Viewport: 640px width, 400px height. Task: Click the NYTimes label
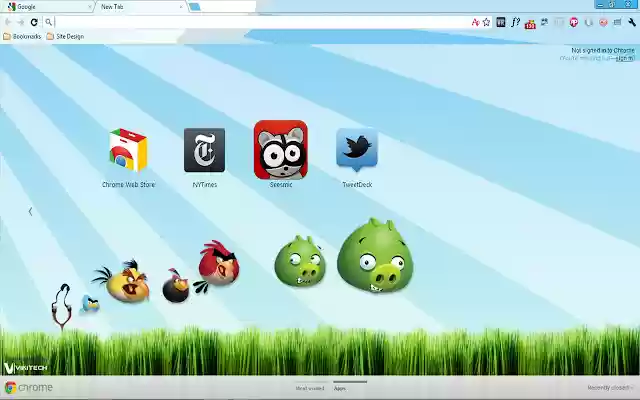pos(204,184)
